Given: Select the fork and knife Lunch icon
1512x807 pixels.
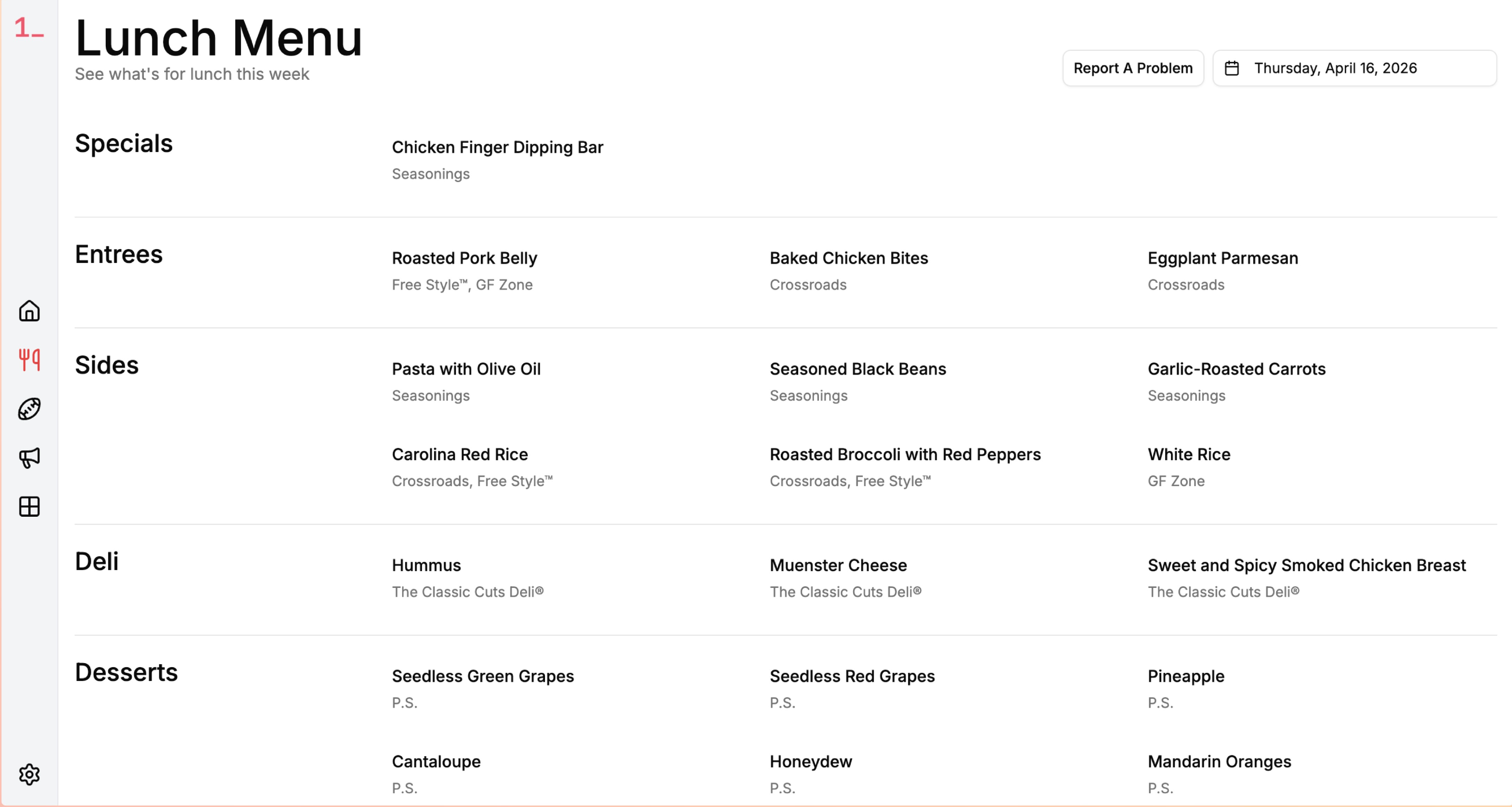Looking at the screenshot, I should pos(29,360).
